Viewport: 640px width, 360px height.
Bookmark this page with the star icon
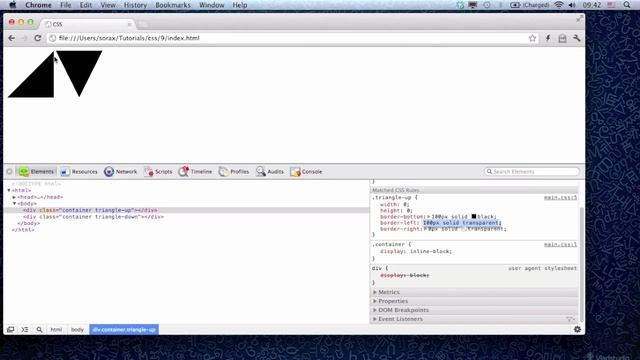click(x=532, y=38)
